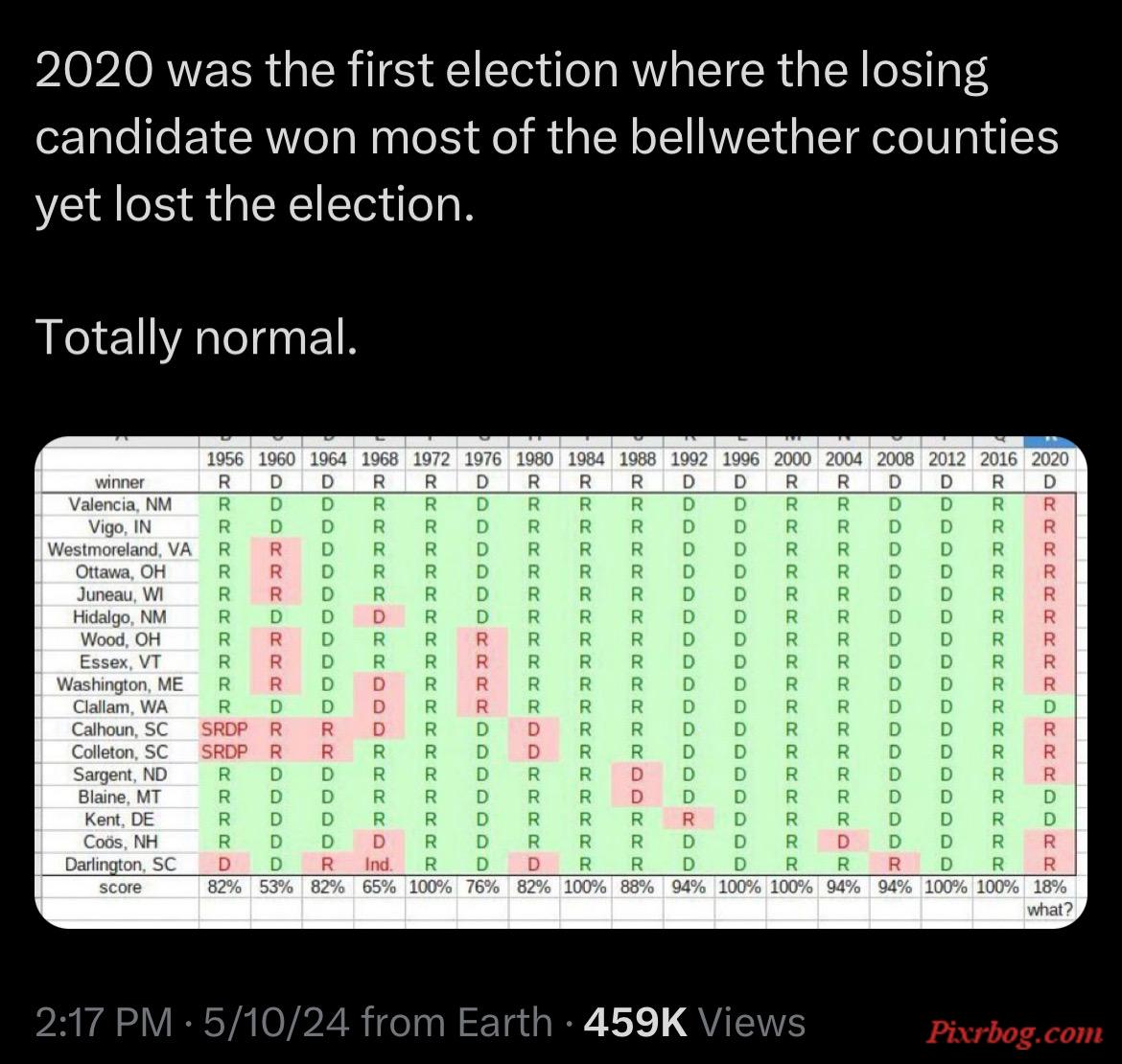This screenshot has height=1064, width=1122.
Task: Click the 'winner' row label
Action: click(x=120, y=482)
